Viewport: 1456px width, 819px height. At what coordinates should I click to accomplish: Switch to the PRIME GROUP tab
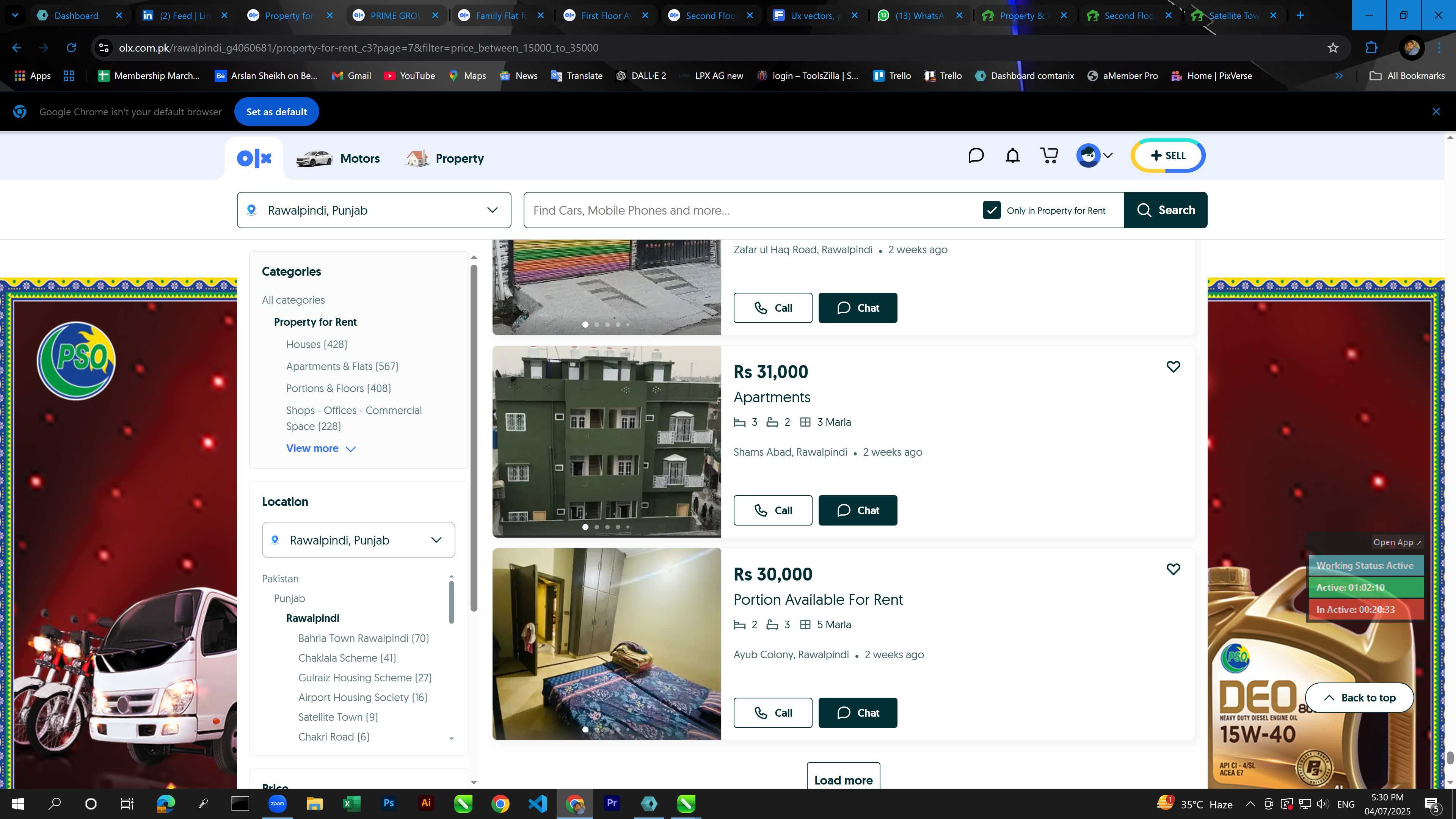[395, 15]
